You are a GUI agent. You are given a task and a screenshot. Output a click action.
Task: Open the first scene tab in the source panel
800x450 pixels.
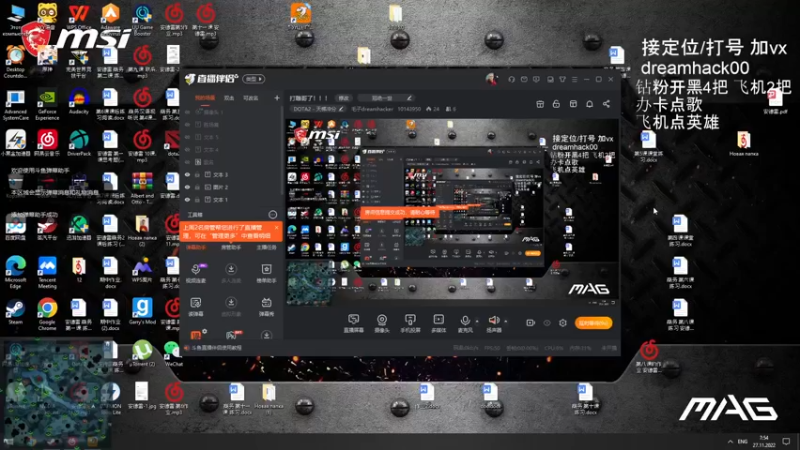coord(205,97)
